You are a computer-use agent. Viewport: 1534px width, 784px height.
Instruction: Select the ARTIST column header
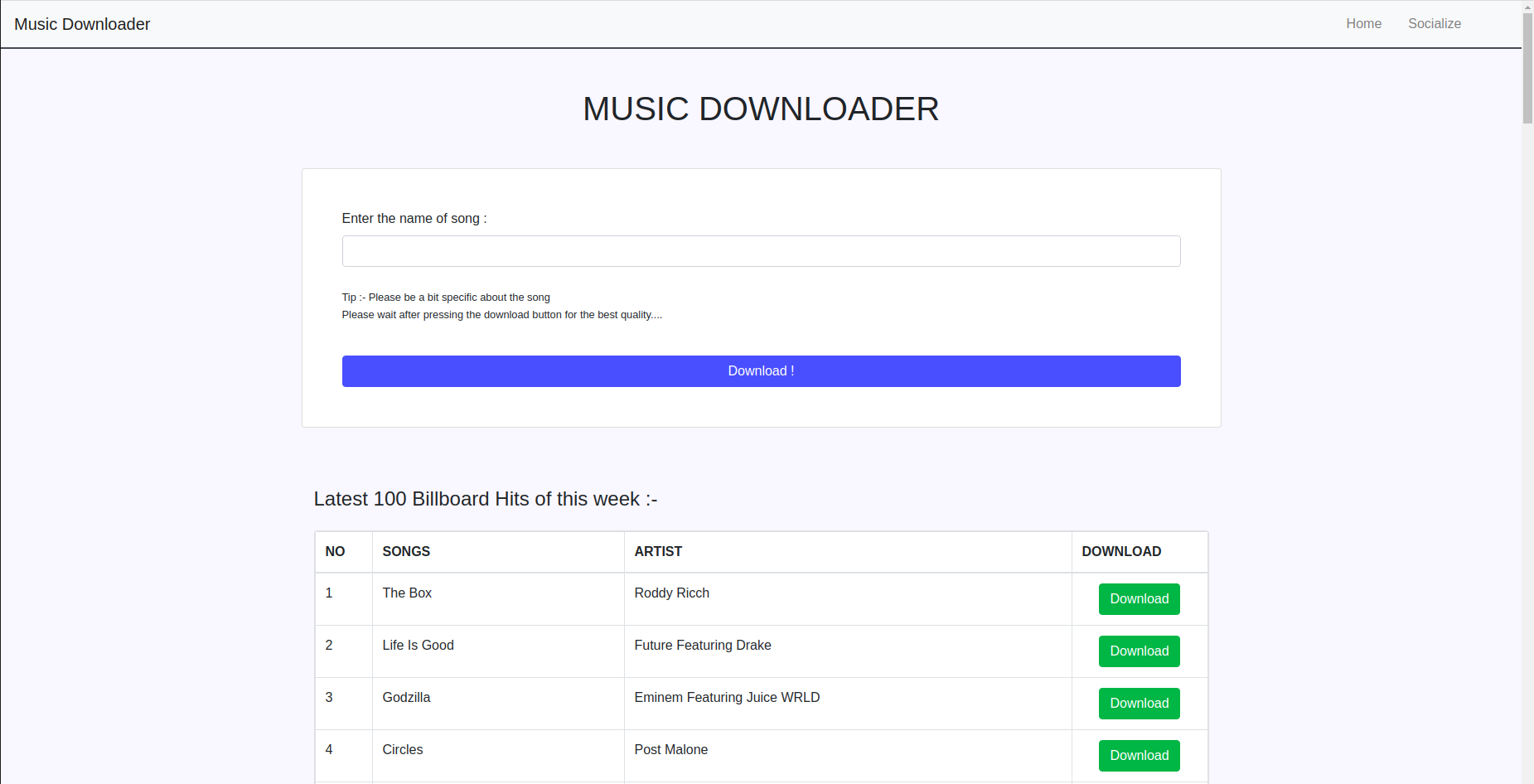658,551
